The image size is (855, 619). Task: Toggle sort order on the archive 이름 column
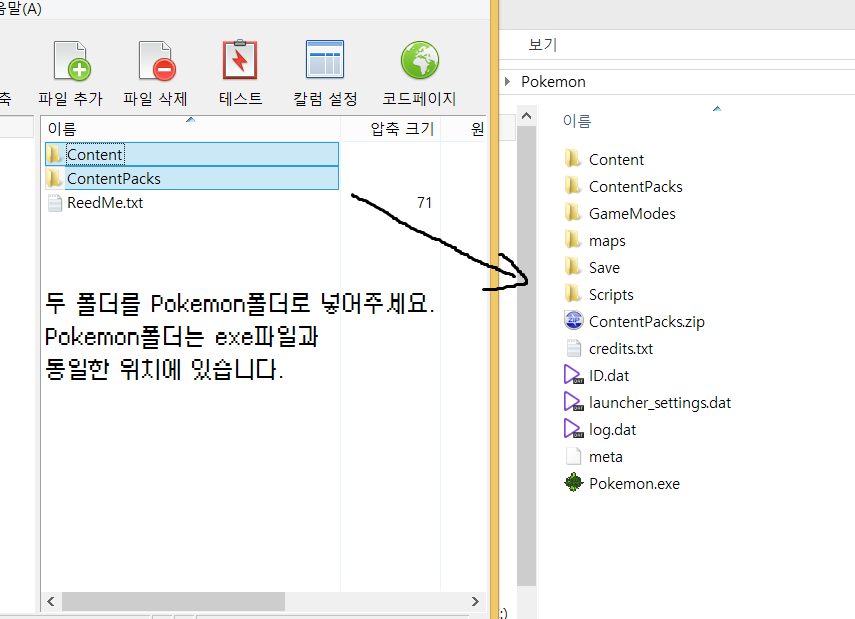[x=62, y=128]
